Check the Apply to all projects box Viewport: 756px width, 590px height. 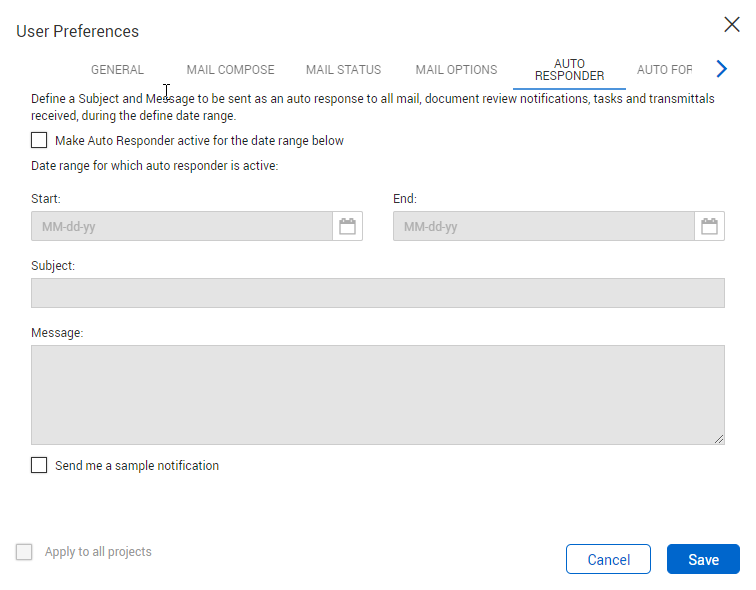24,552
